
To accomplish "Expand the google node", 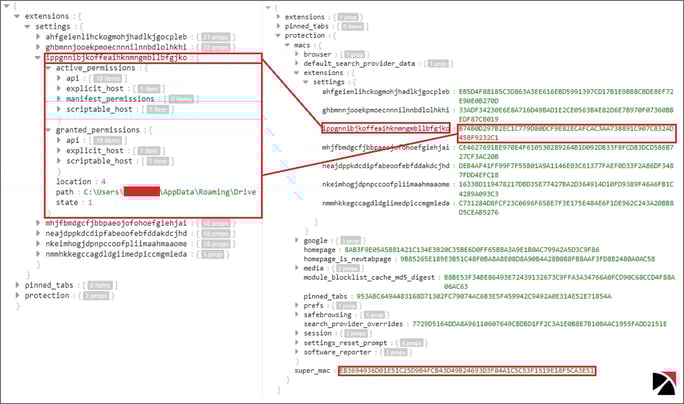I will click(299, 241).
